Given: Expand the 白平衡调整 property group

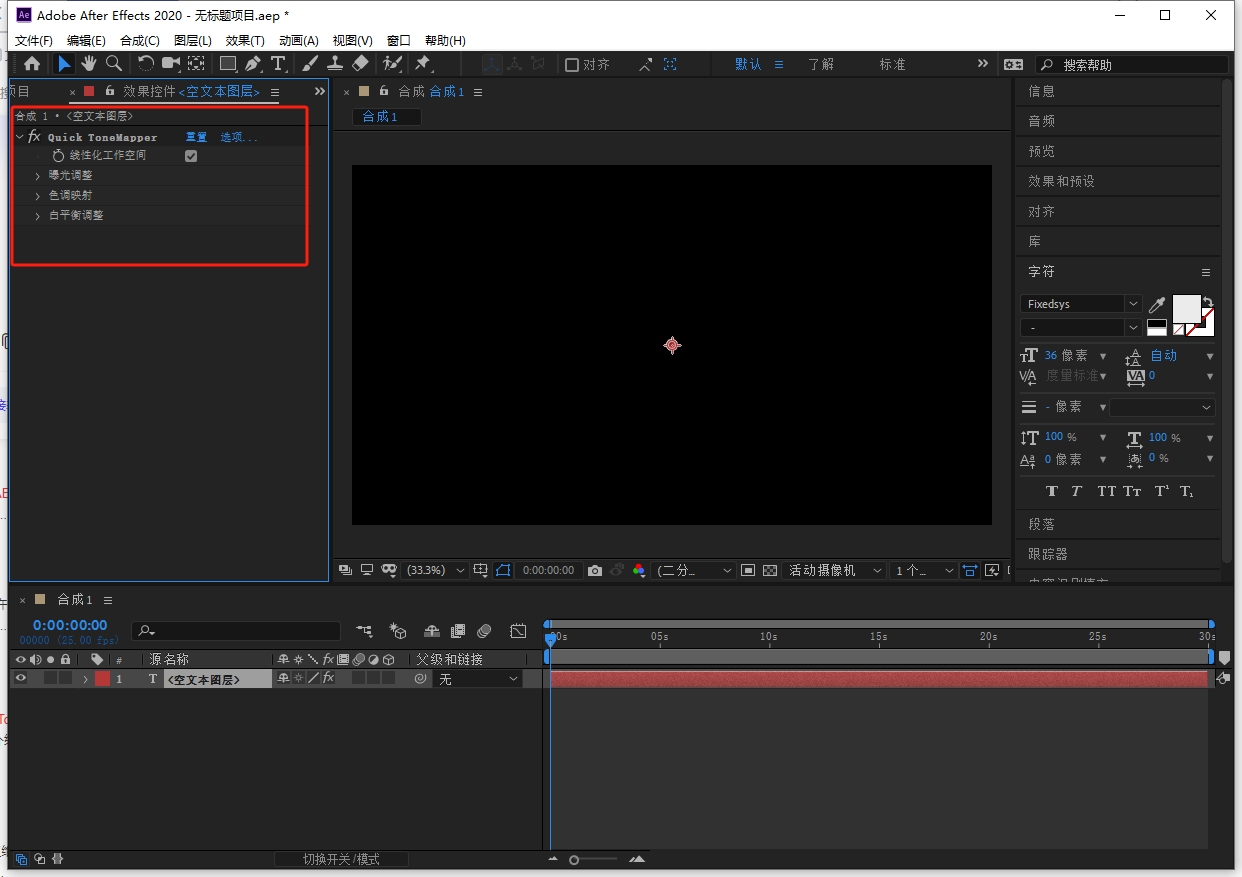Looking at the screenshot, I should point(38,216).
